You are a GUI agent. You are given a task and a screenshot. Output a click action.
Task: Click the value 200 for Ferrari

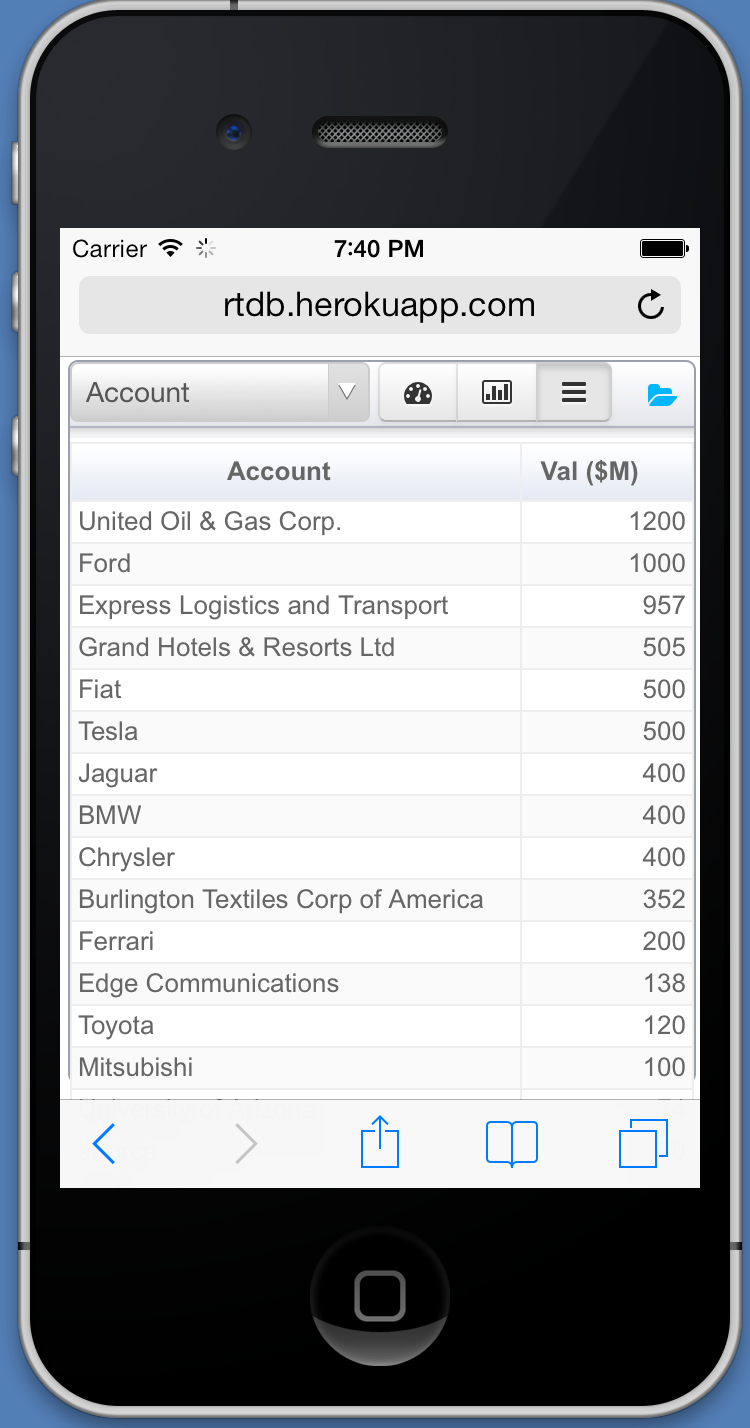coord(664,942)
